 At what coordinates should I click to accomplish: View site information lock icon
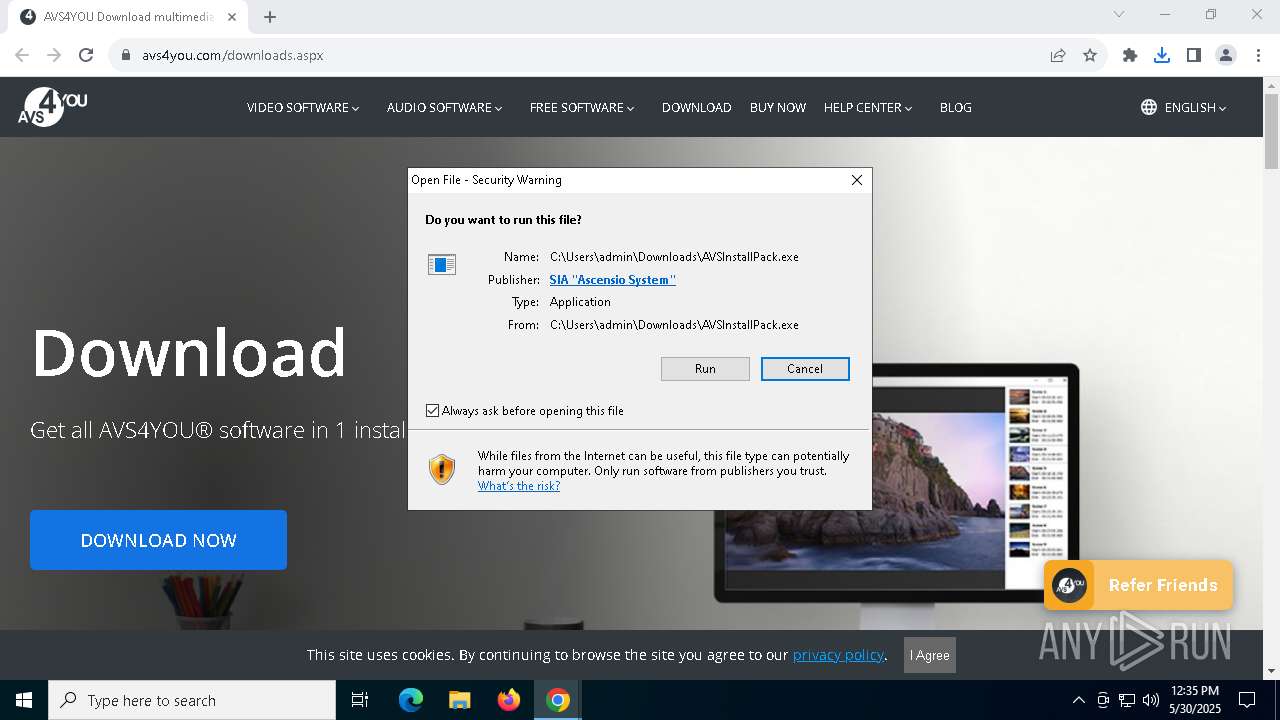point(126,55)
